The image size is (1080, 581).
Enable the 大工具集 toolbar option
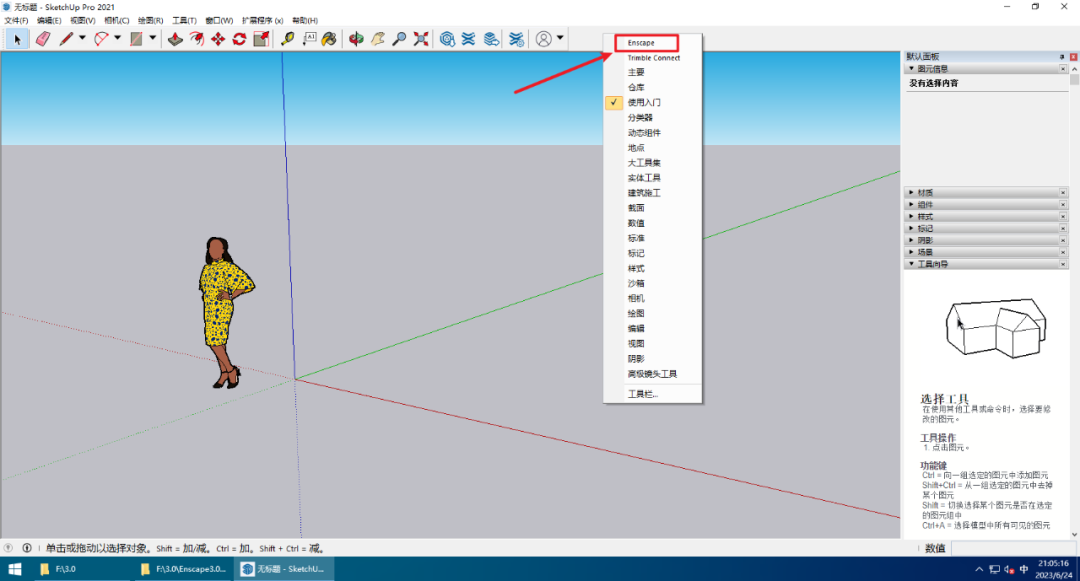[644, 163]
